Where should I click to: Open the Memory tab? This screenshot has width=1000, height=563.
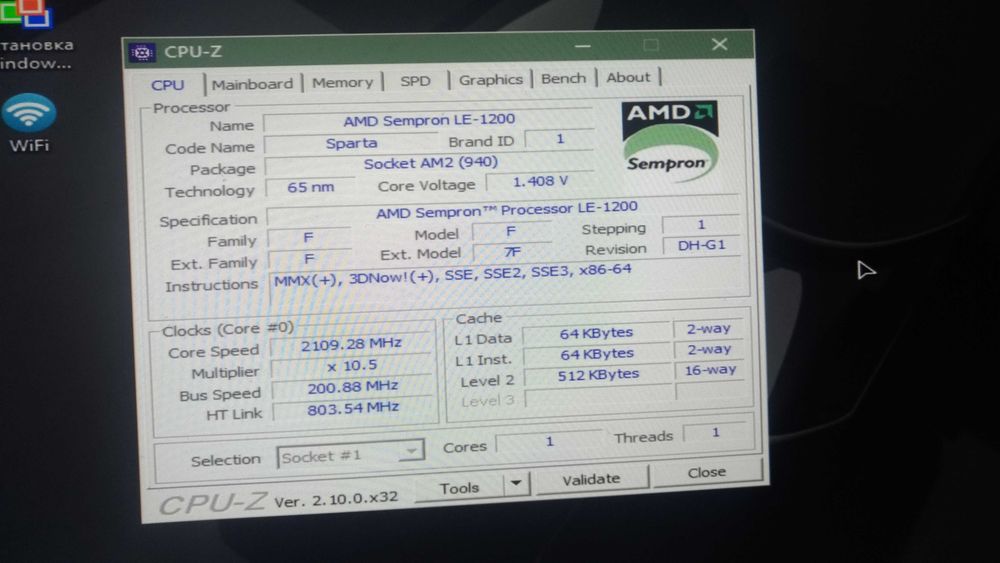tap(342, 82)
